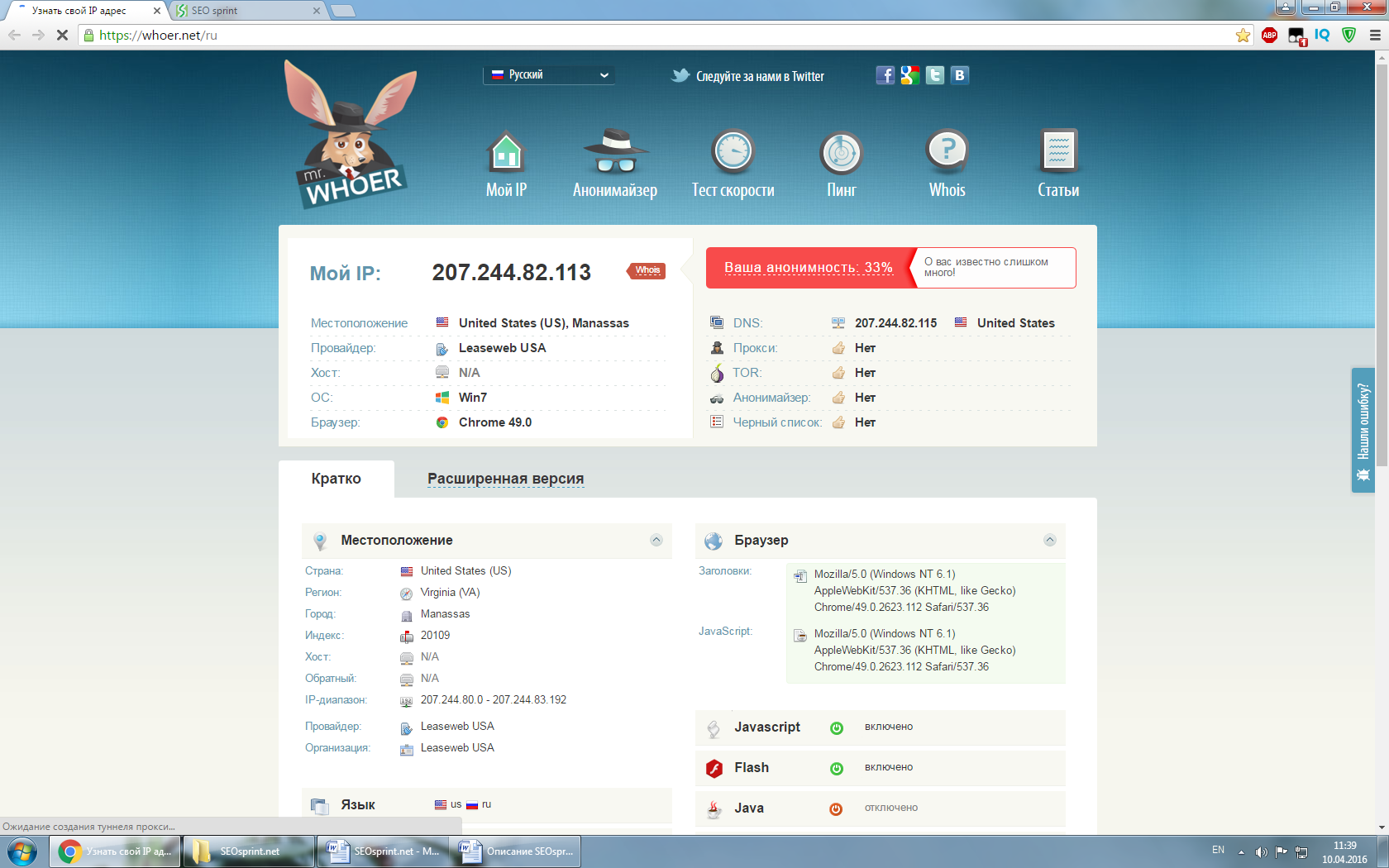Click the Flash включено status icon
This screenshot has height=868, width=1389.
pyautogui.click(x=836, y=768)
